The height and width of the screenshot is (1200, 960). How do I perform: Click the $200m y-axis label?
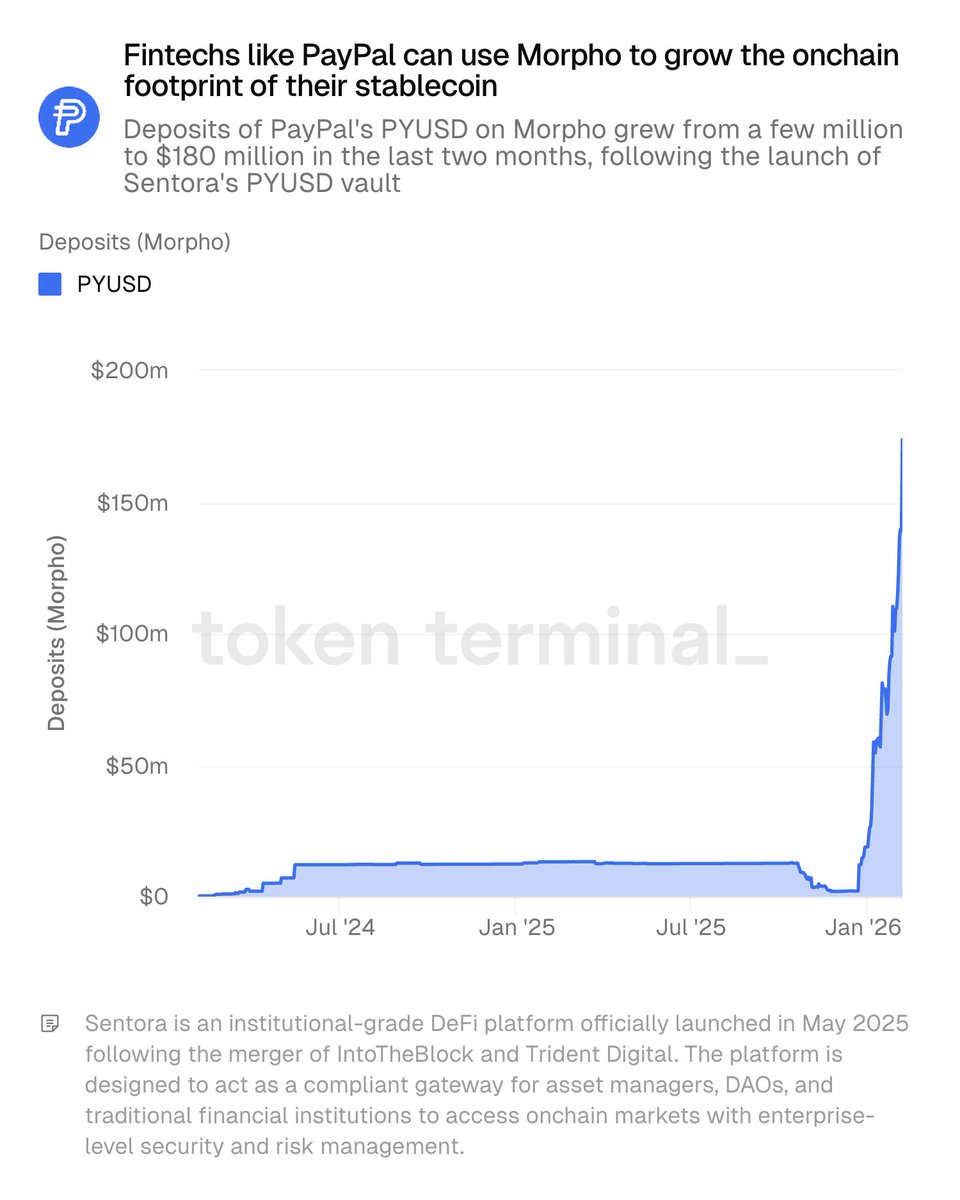click(x=129, y=370)
